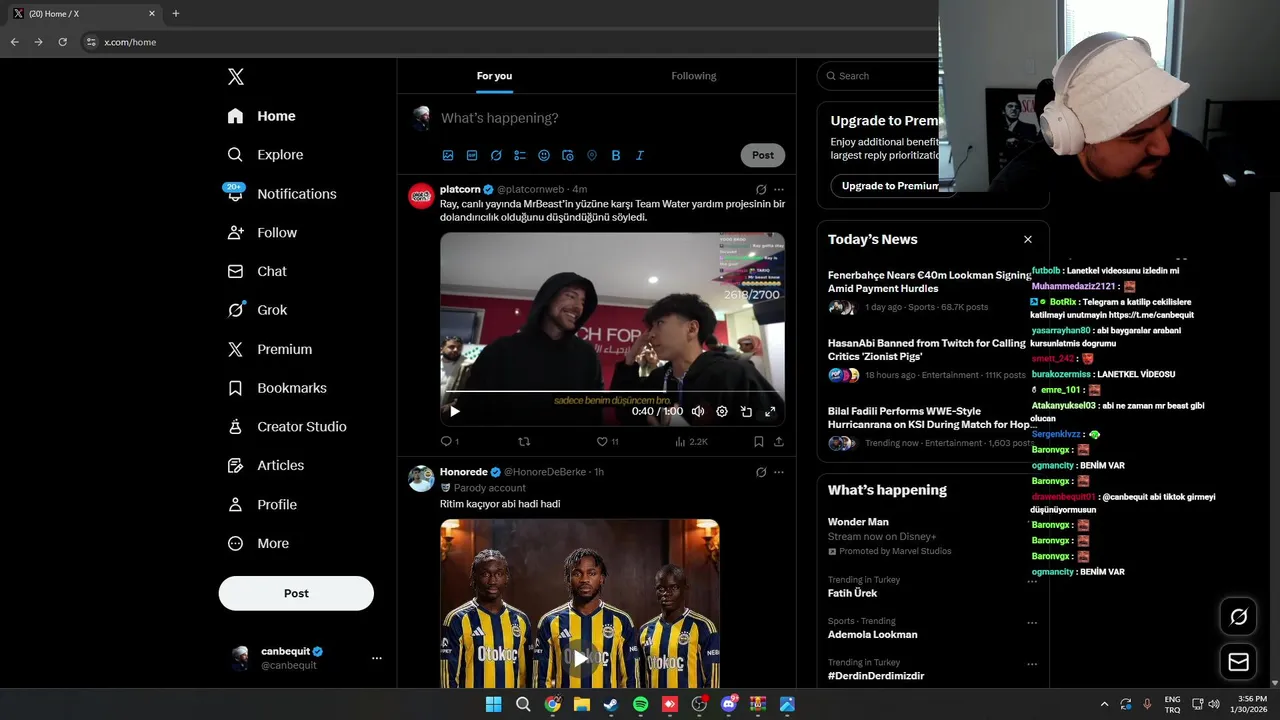Click the Post button in the composer
The image size is (1280, 720).
(x=763, y=155)
